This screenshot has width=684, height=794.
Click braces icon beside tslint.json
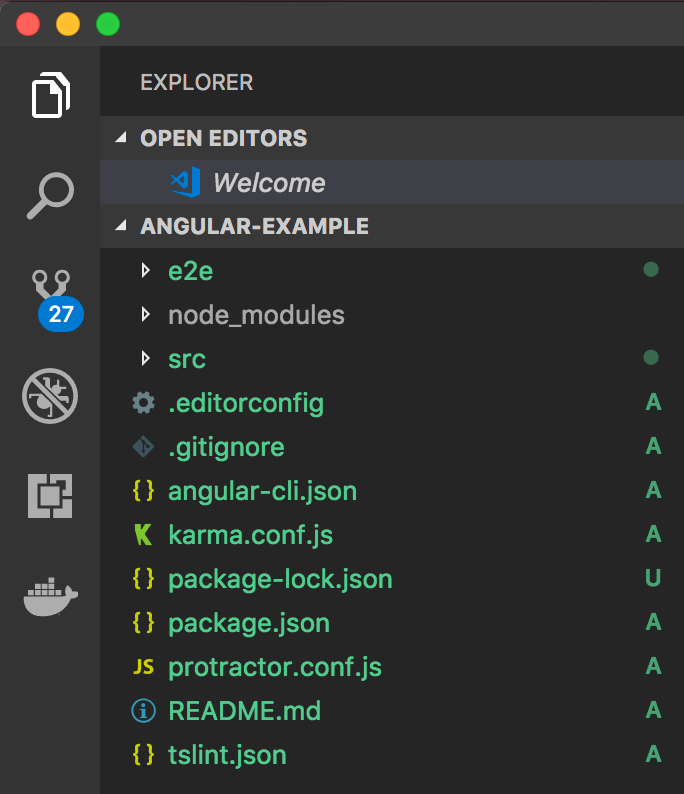click(x=143, y=755)
